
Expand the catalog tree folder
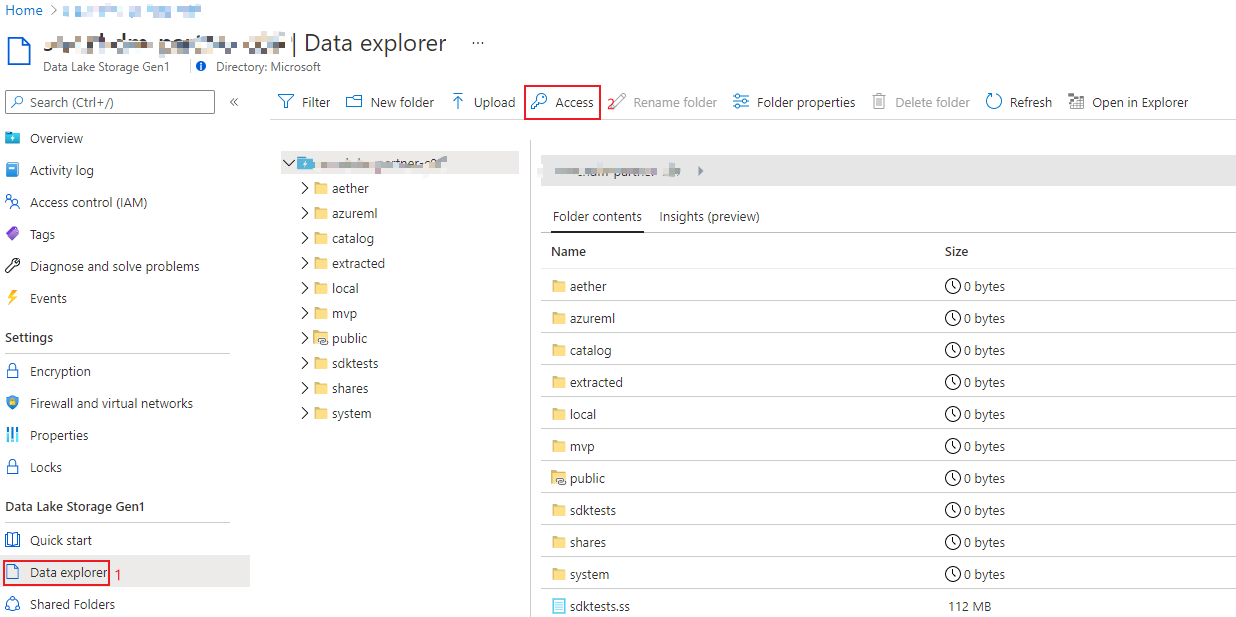click(305, 238)
